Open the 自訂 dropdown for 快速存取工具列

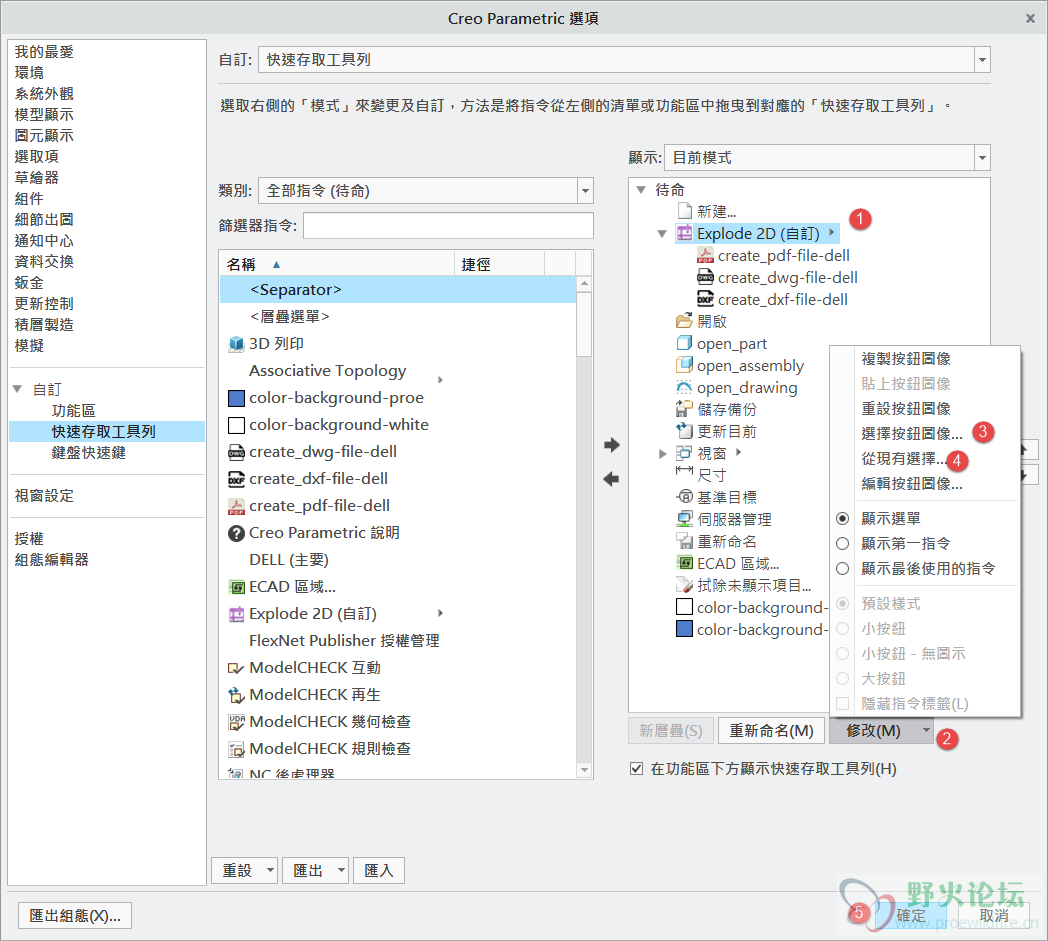(x=982, y=59)
